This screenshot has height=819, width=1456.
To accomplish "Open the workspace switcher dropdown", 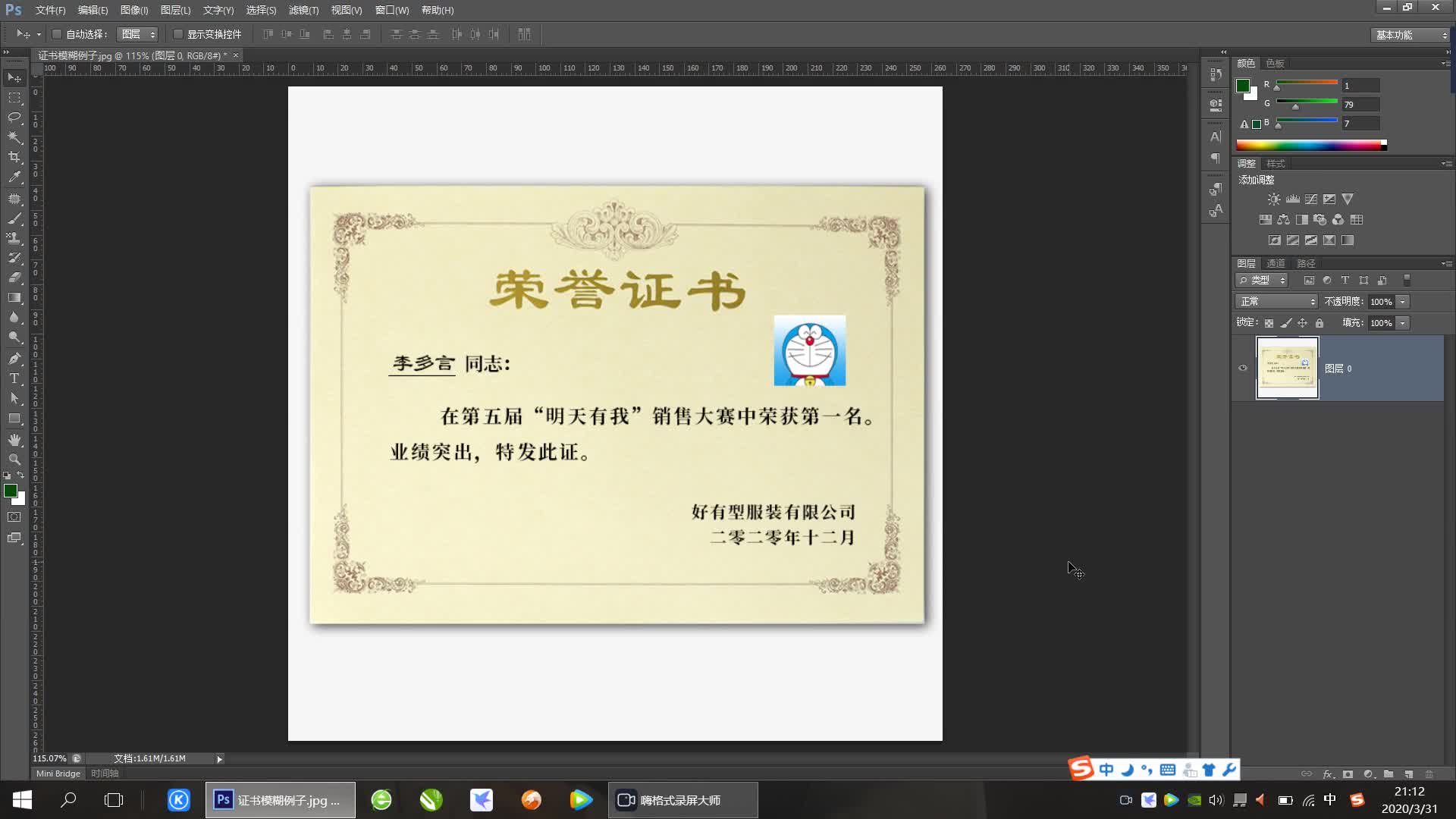I will tap(1411, 35).
